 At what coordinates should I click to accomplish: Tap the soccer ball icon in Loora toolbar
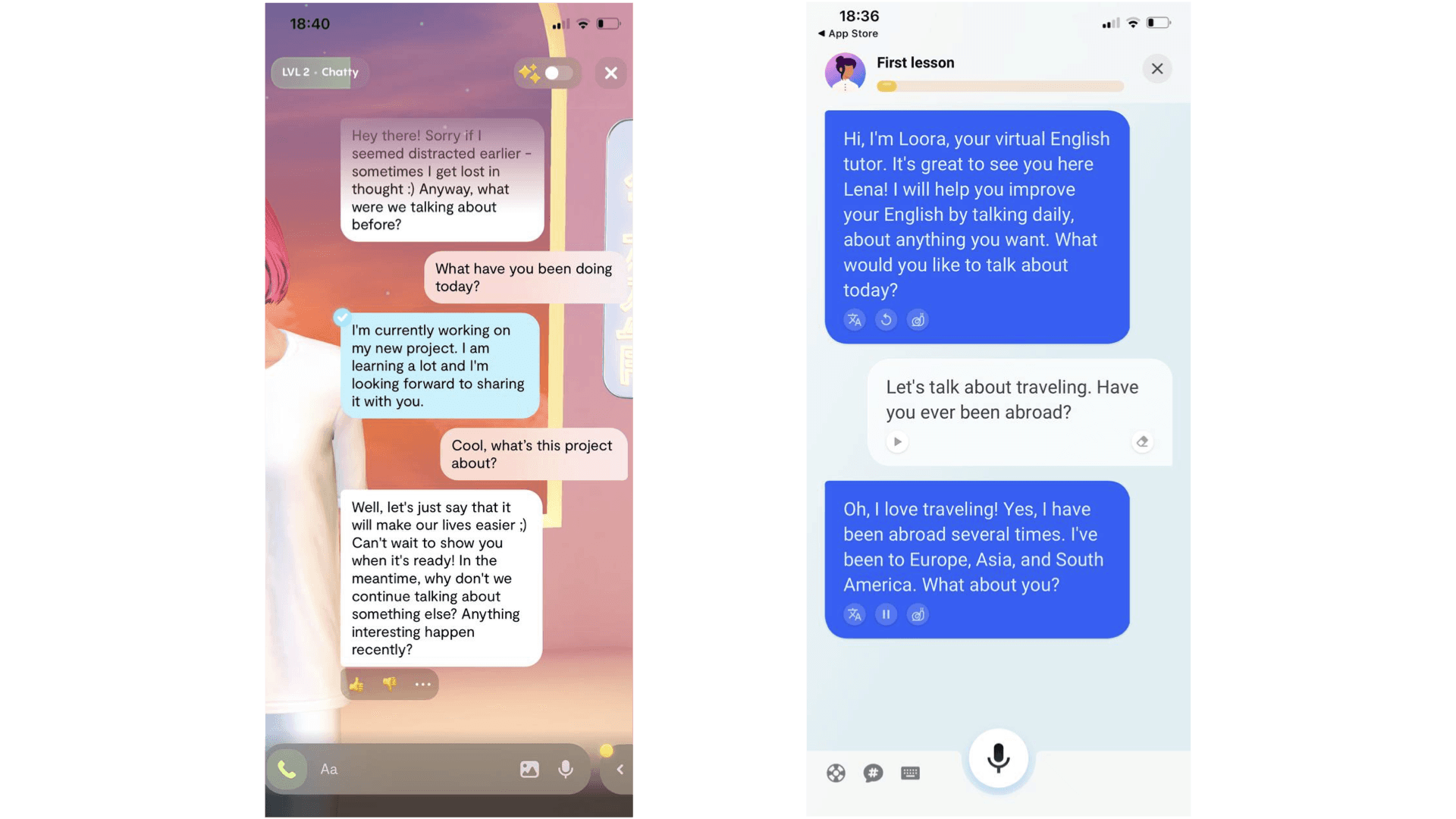point(835,773)
